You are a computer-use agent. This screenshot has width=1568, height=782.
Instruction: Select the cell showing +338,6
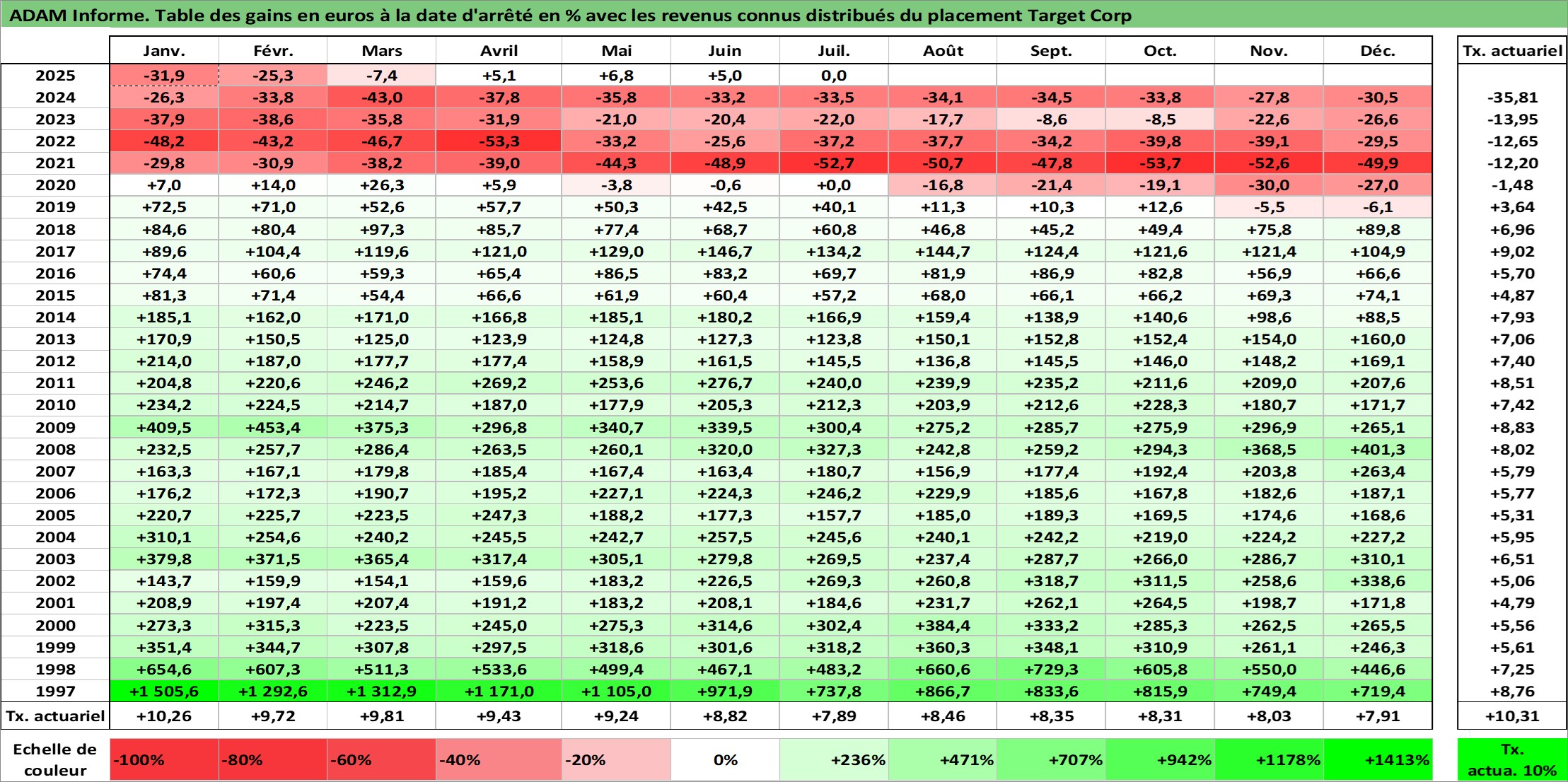[1378, 580]
